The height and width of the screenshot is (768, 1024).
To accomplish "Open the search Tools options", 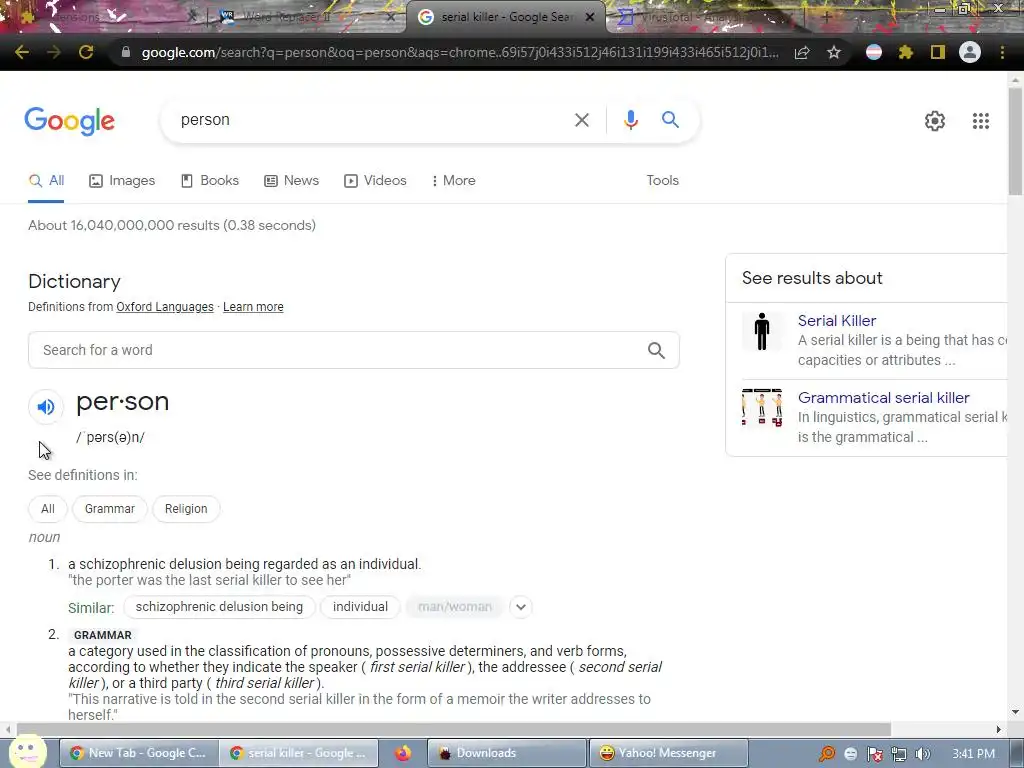I will [662, 181].
